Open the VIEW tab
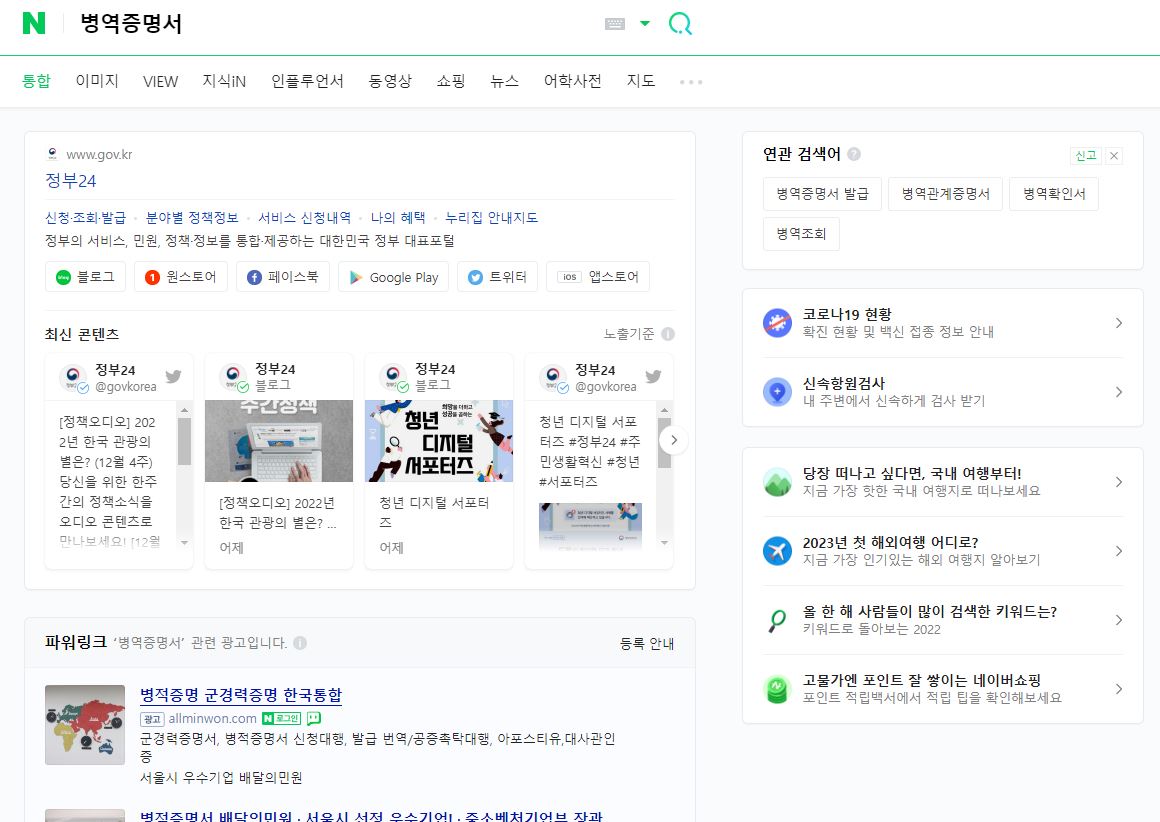 [x=161, y=81]
